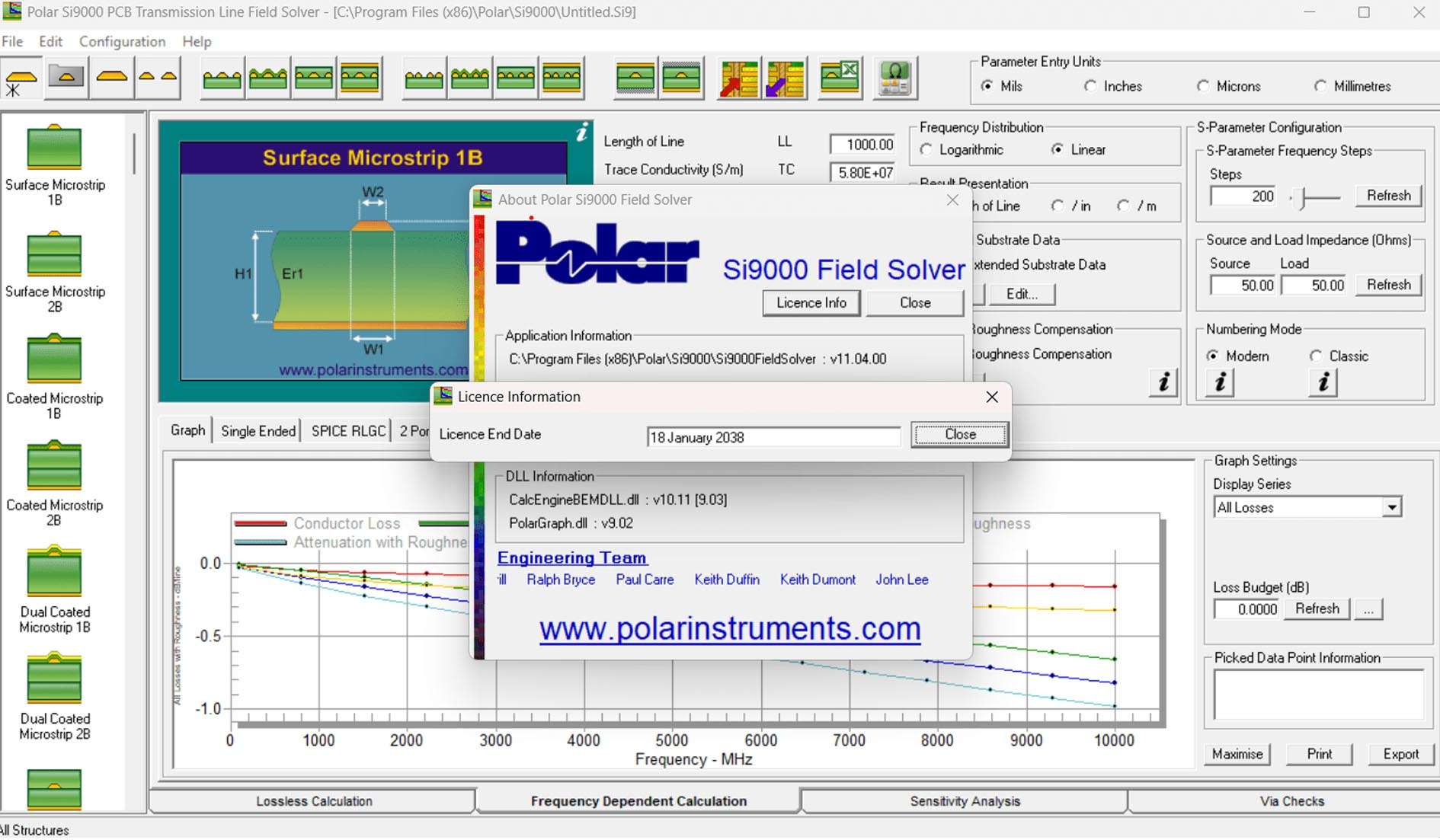The height and width of the screenshot is (840, 1440).
Task: Switch numbering mode to Classic
Action: point(1316,356)
